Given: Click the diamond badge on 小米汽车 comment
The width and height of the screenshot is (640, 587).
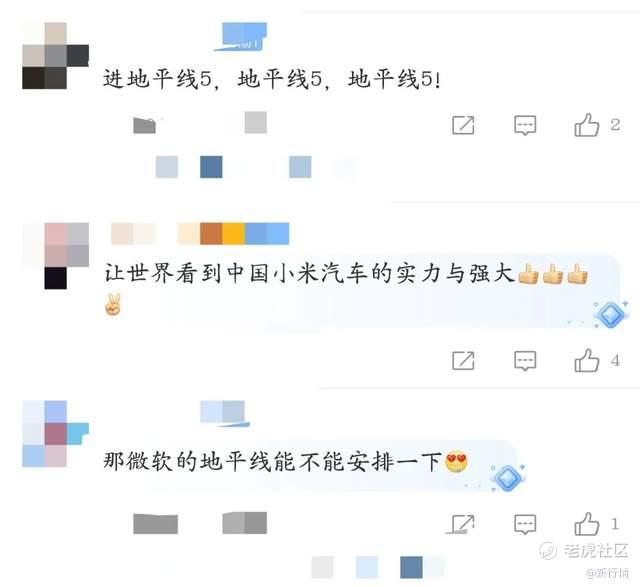Looking at the screenshot, I should [611, 315].
